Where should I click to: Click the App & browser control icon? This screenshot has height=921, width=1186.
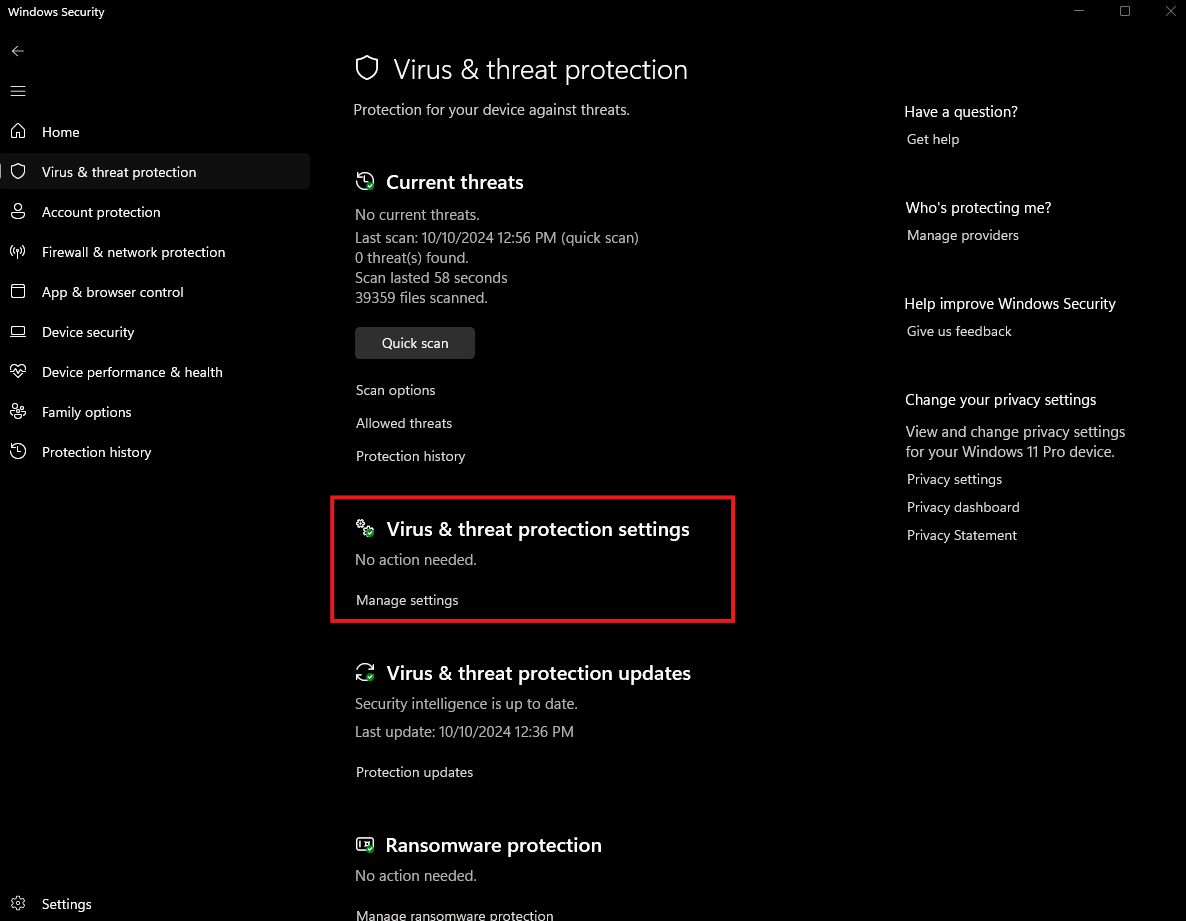click(18, 292)
